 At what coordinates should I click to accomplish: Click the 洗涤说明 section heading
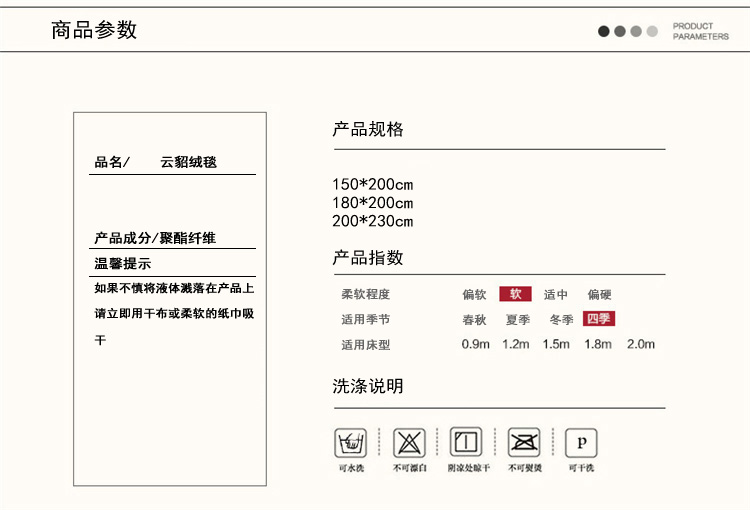pyautogui.click(x=368, y=386)
